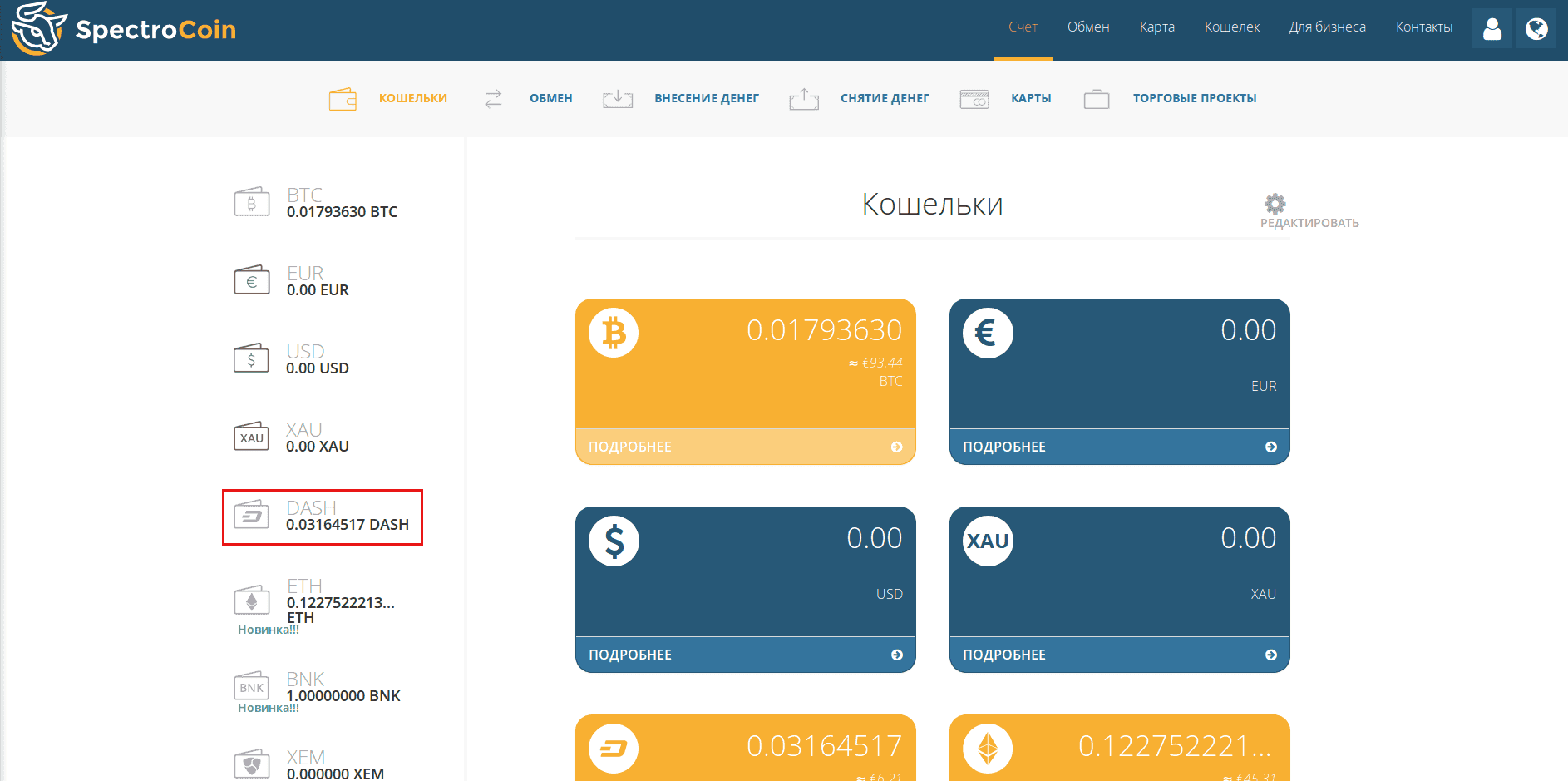Screen dimensions: 1568x781
Task: Click the Ethereum symbol on ETH card
Action: [988, 749]
